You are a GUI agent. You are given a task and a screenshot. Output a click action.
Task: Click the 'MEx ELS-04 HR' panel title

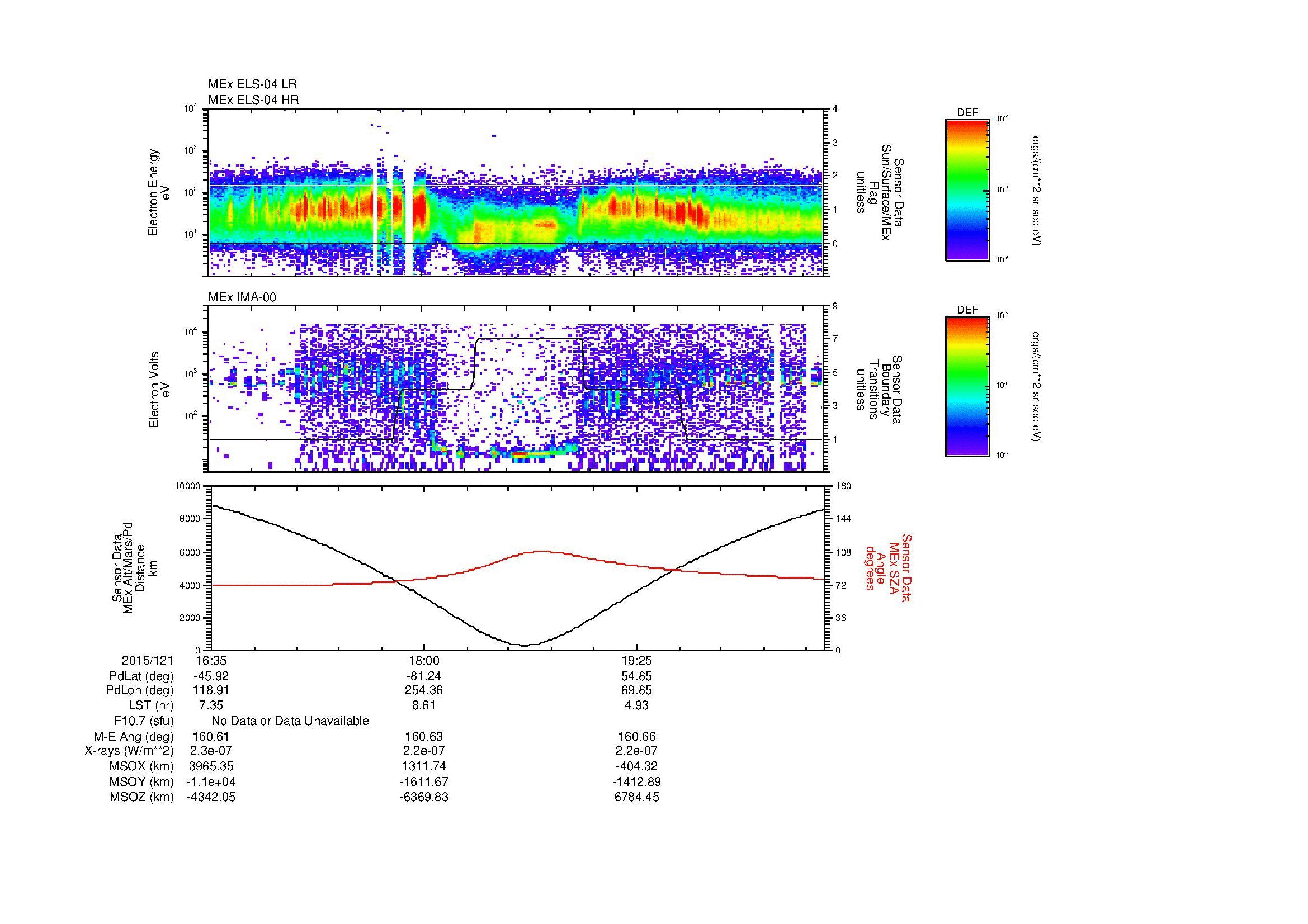pos(253,99)
